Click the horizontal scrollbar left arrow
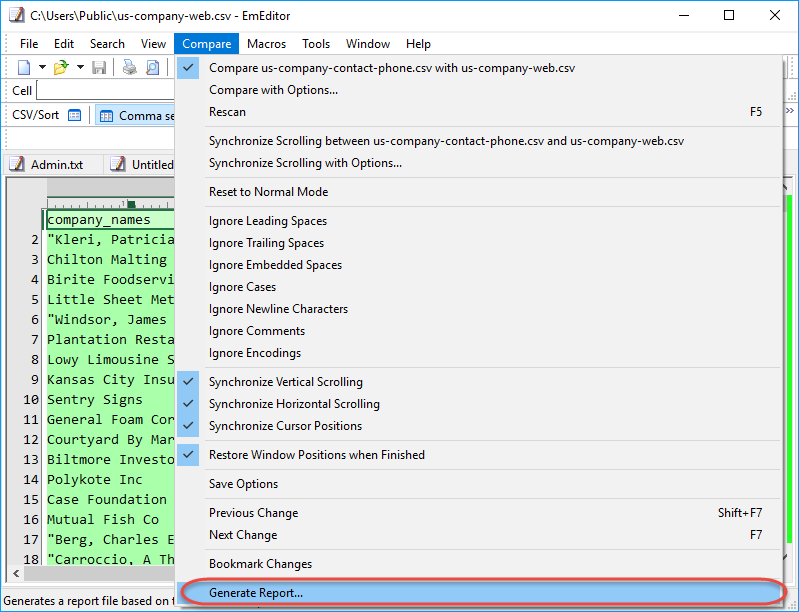Viewport: 799px width, 612px height. [16, 574]
